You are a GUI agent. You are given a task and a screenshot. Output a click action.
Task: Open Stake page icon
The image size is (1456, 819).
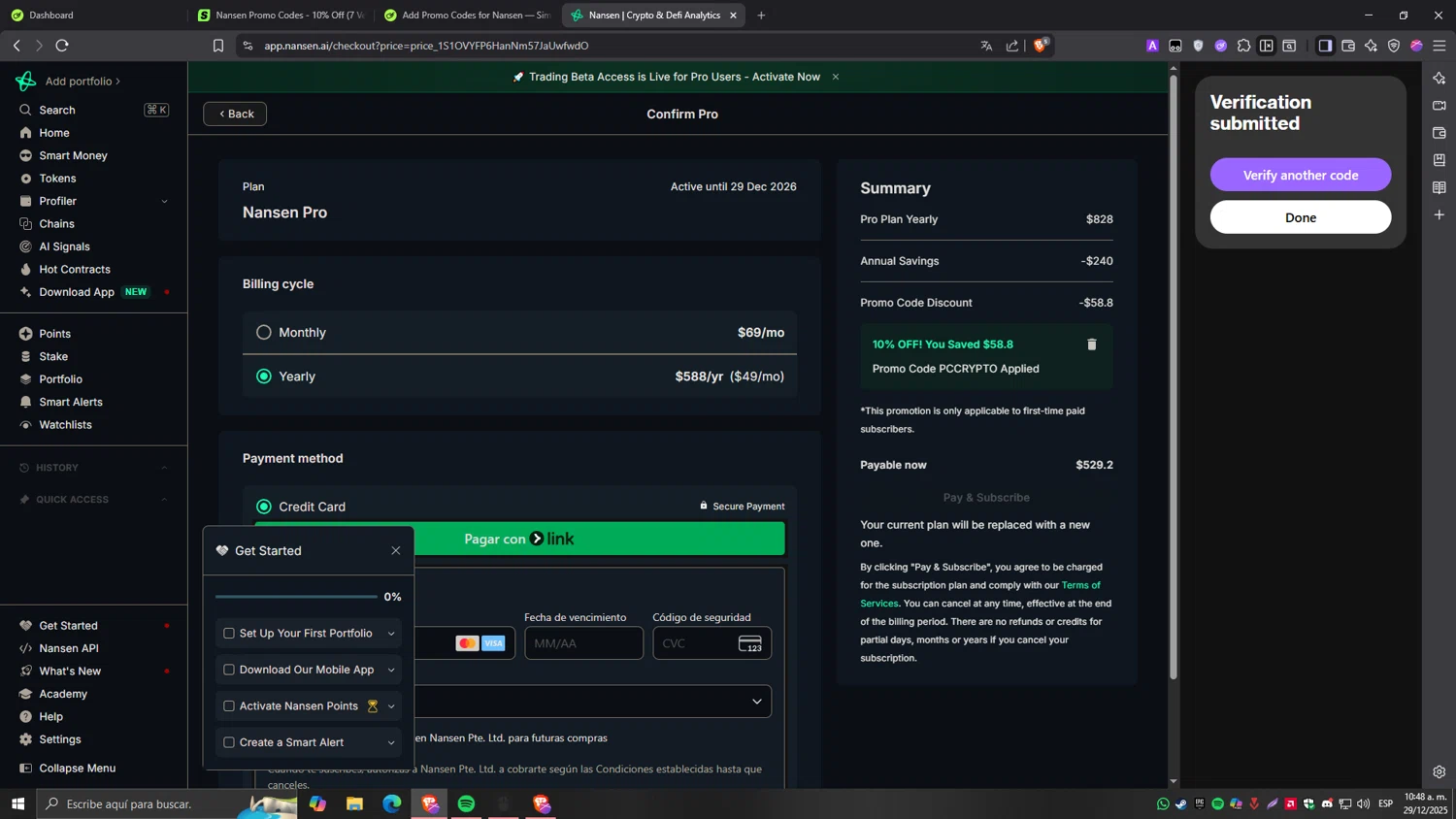point(25,356)
